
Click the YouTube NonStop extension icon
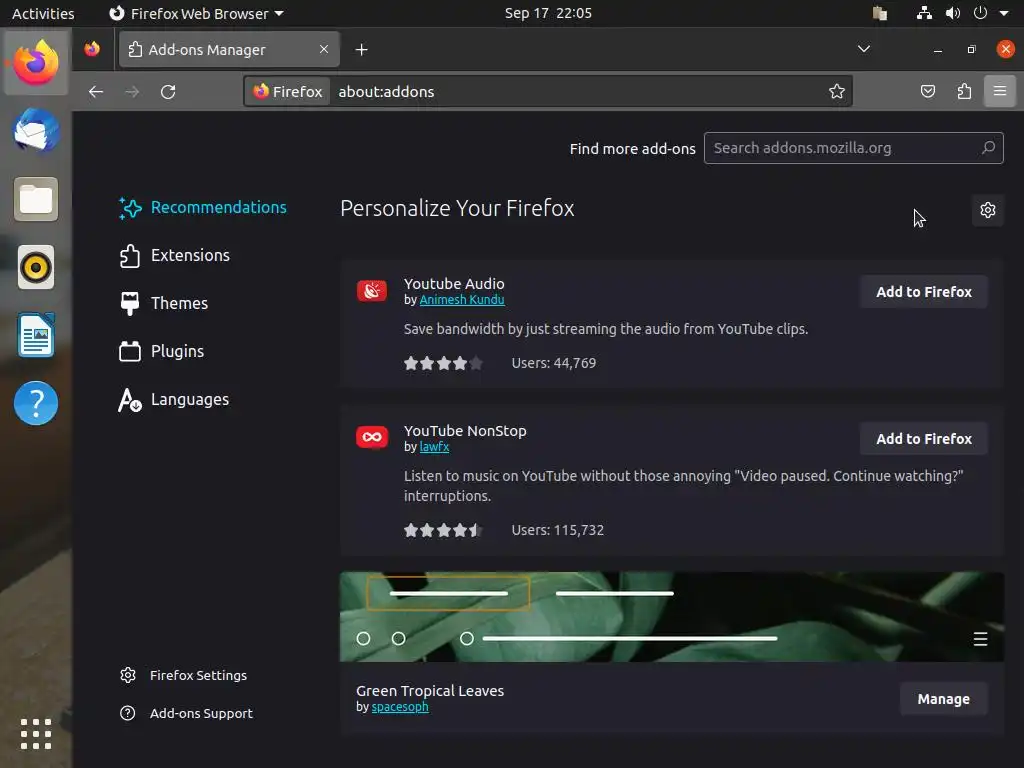[372, 437]
